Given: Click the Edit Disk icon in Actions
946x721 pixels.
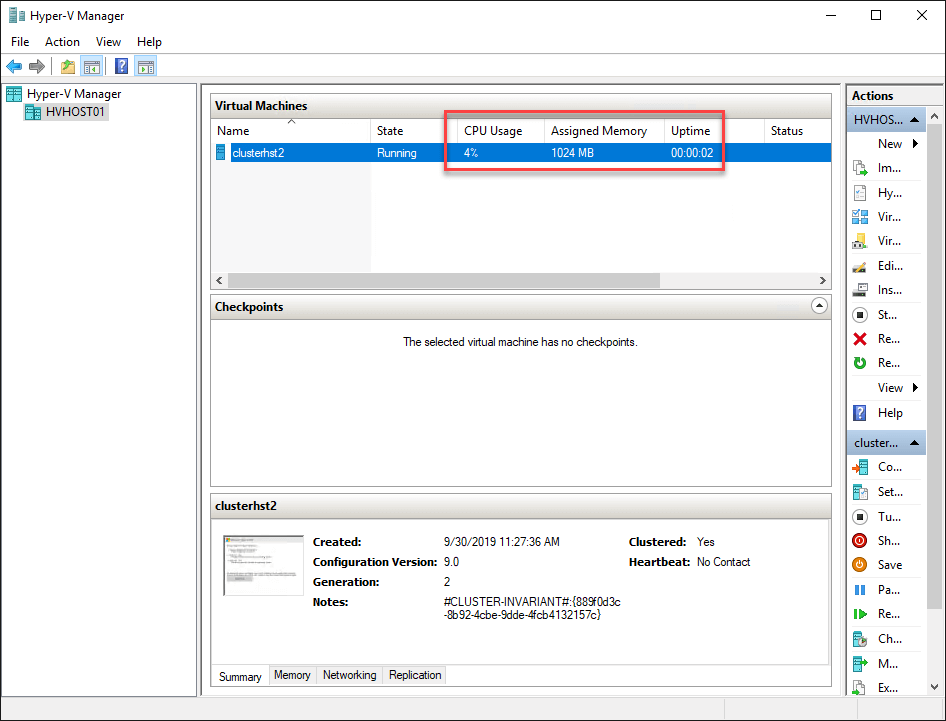Looking at the screenshot, I should 860,266.
